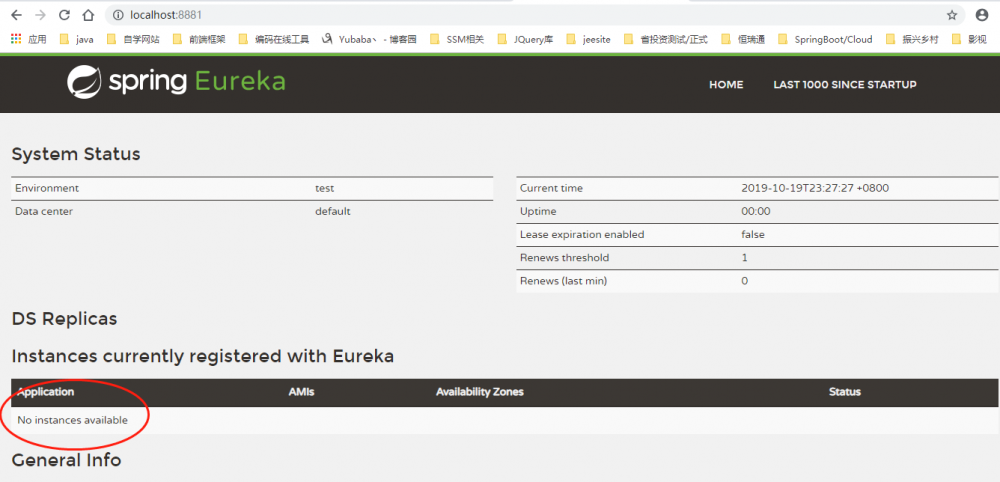Viewport: 1000px width, 482px height.
Task: Click the System Status heading
Action: coord(76,154)
